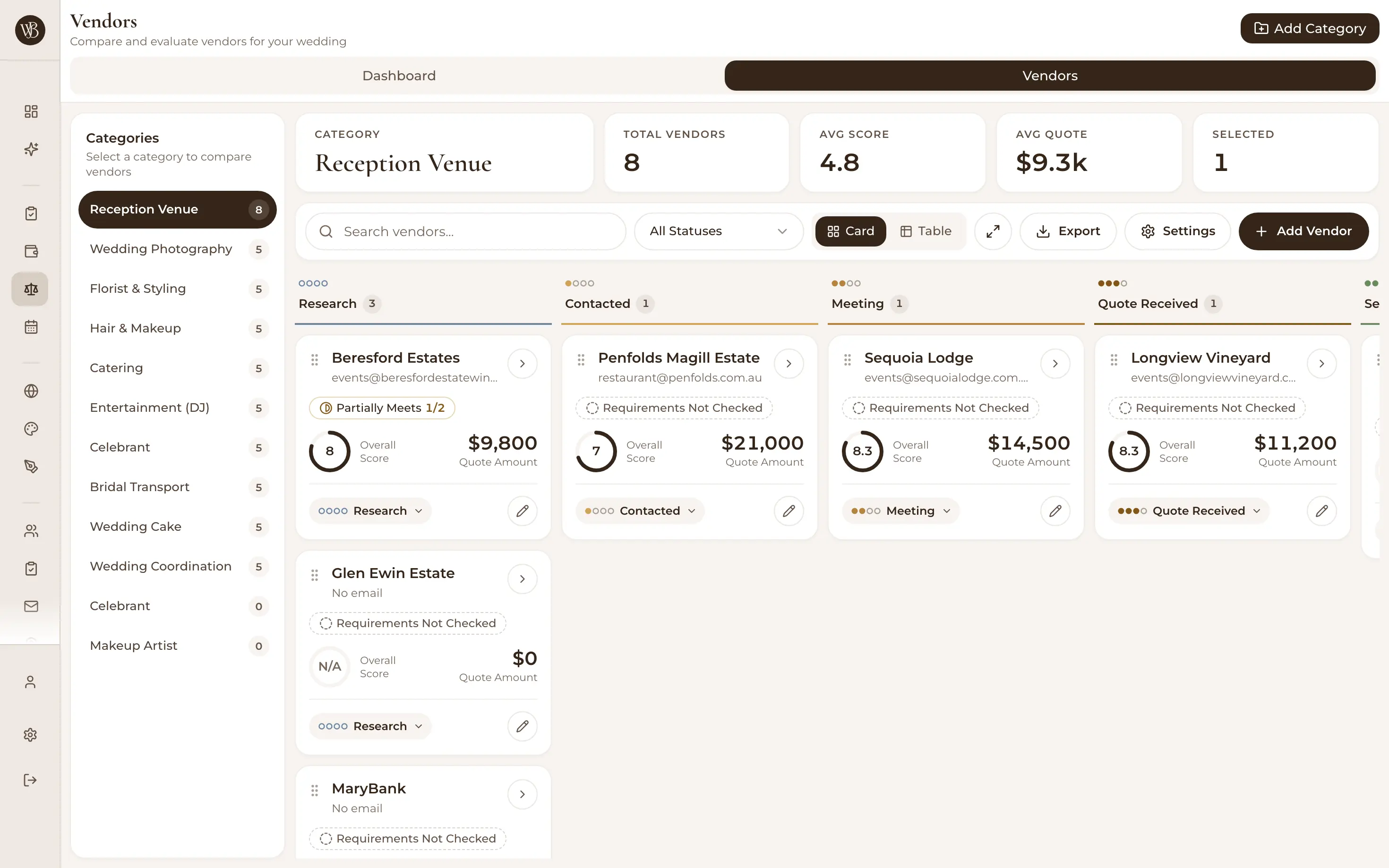Image resolution: width=1389 pixels, height=868 pixels.
Task: Switch to Card view
Action: point(850,231)
